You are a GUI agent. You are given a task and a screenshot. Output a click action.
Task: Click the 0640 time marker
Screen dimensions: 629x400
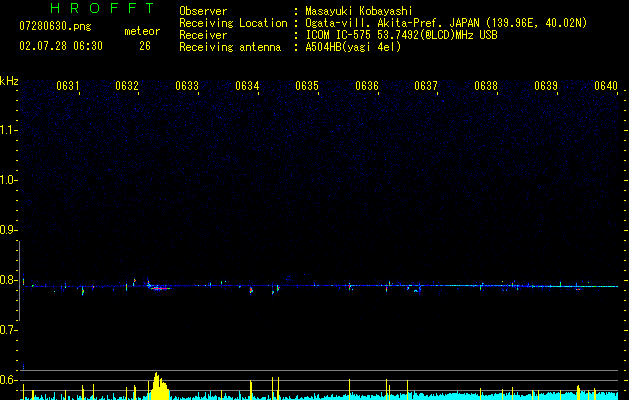click(606, 86)
